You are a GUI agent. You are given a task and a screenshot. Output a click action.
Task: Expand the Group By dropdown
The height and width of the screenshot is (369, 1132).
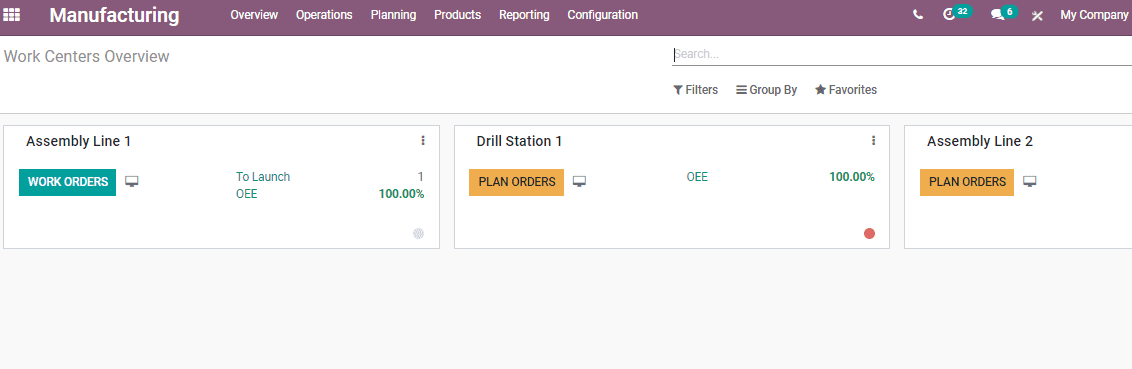pos(767,90)
